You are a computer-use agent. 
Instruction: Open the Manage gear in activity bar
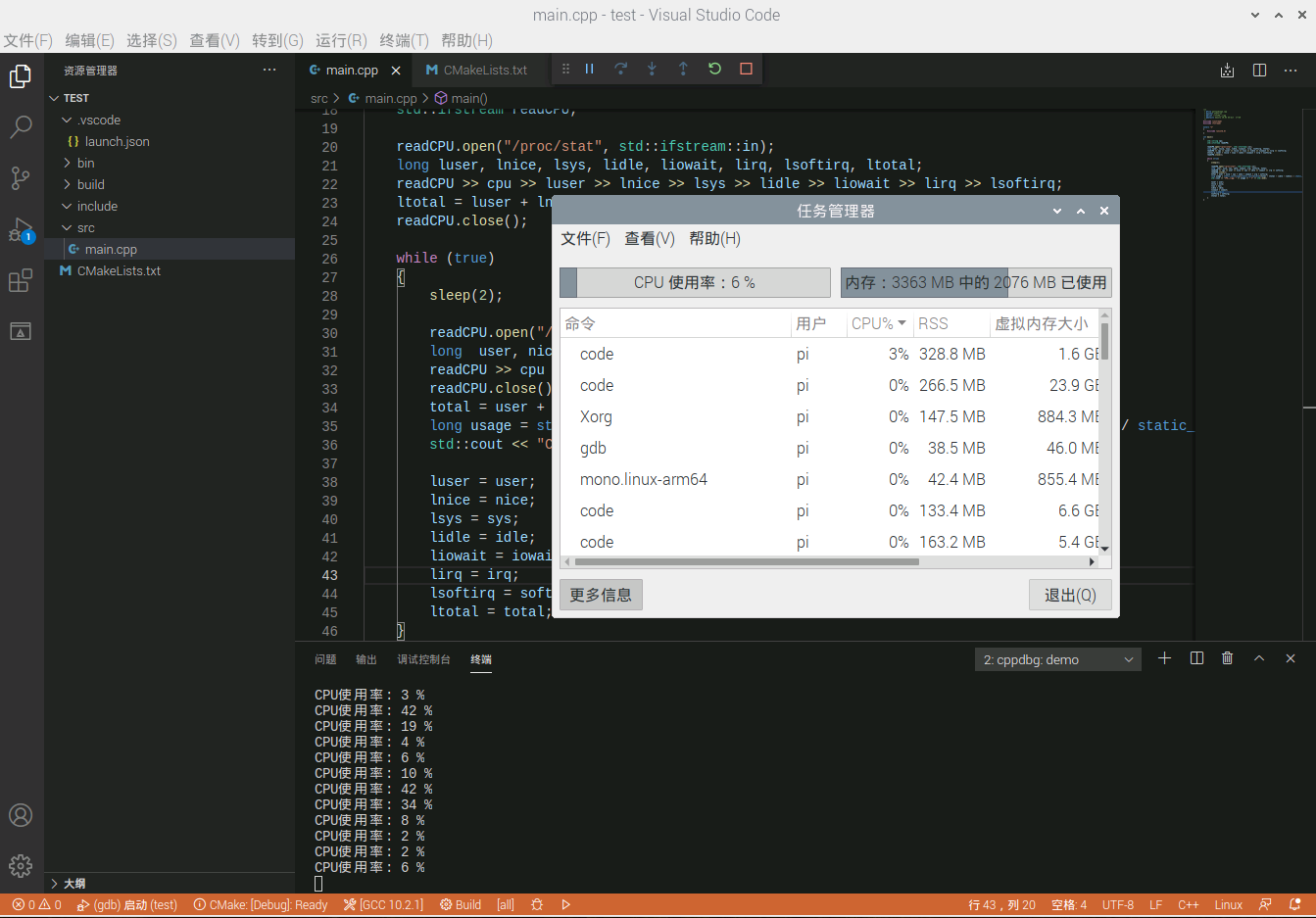click(21, 866)
